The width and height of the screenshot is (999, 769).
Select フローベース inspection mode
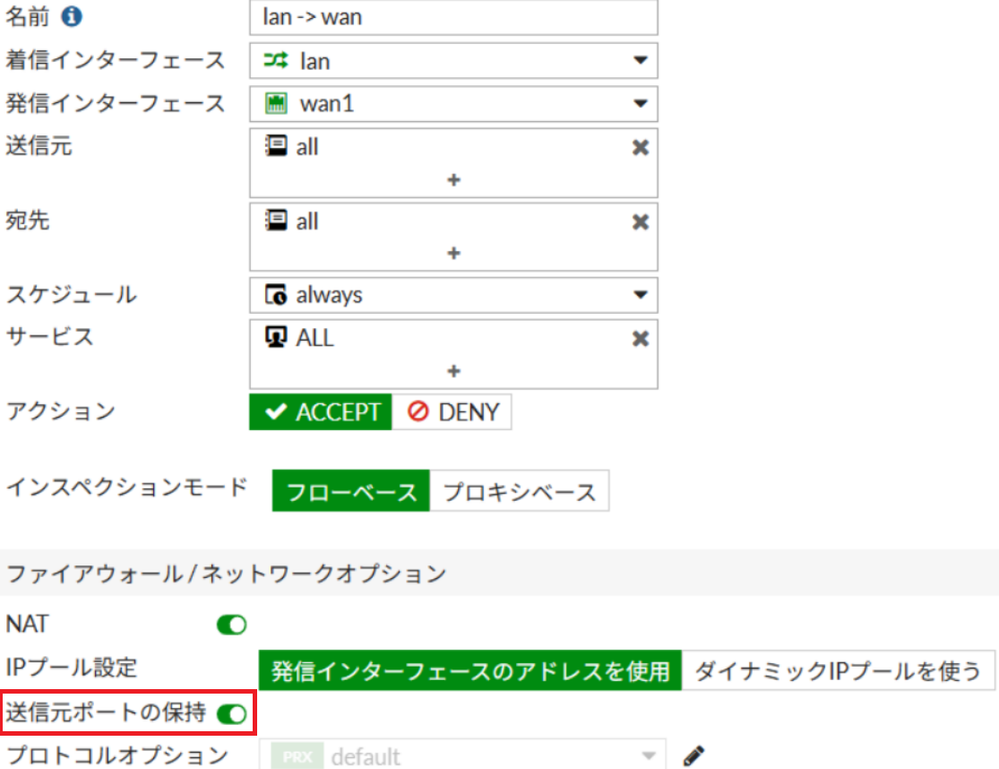pos(351,492)
